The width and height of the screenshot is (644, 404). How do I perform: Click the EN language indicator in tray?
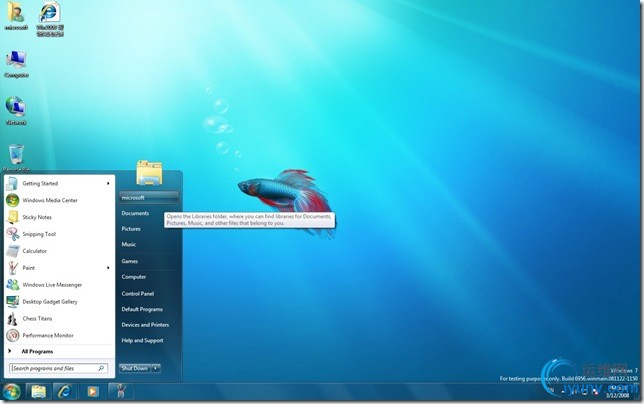[551, 390]
